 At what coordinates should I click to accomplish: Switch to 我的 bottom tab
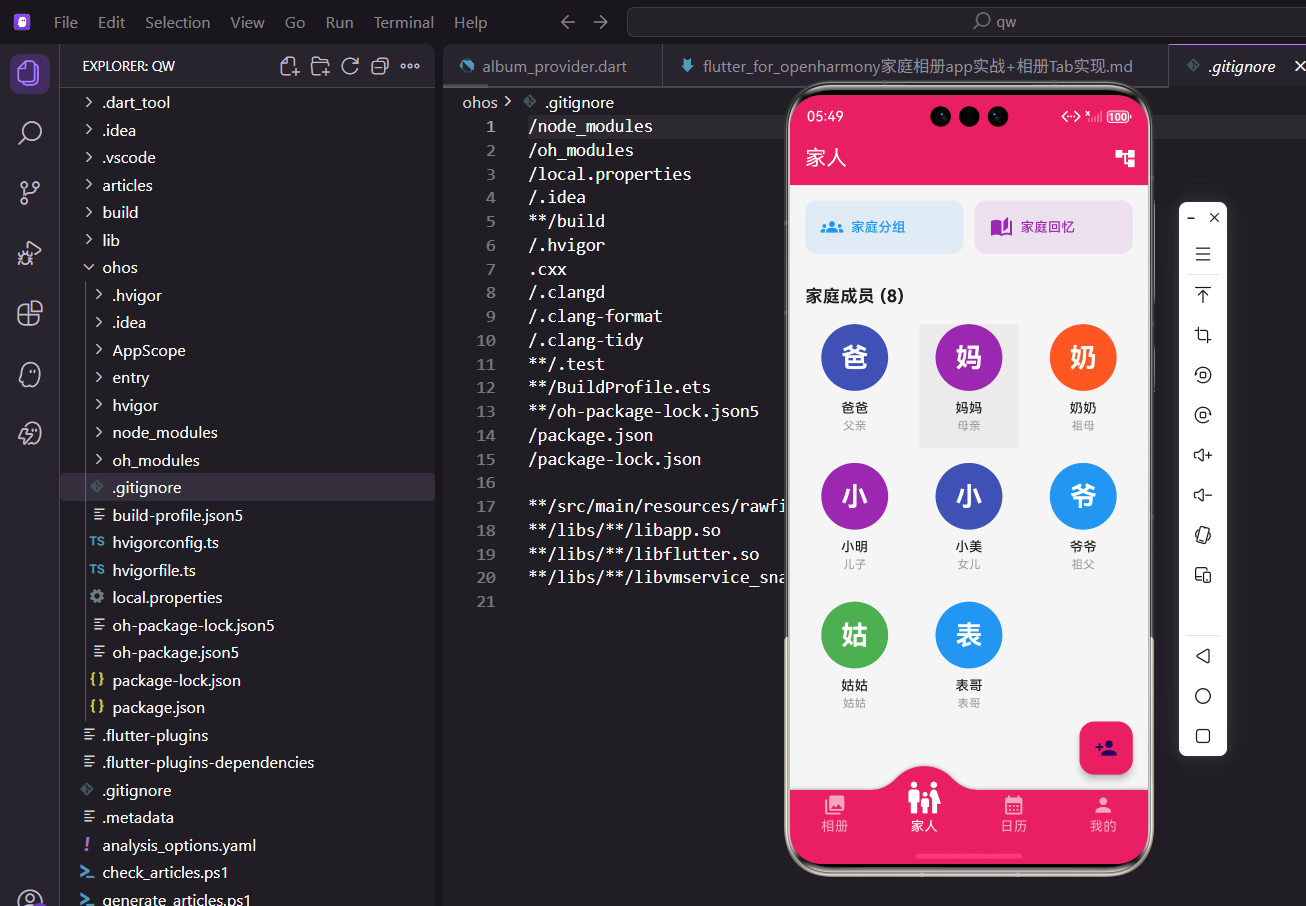1103,814
